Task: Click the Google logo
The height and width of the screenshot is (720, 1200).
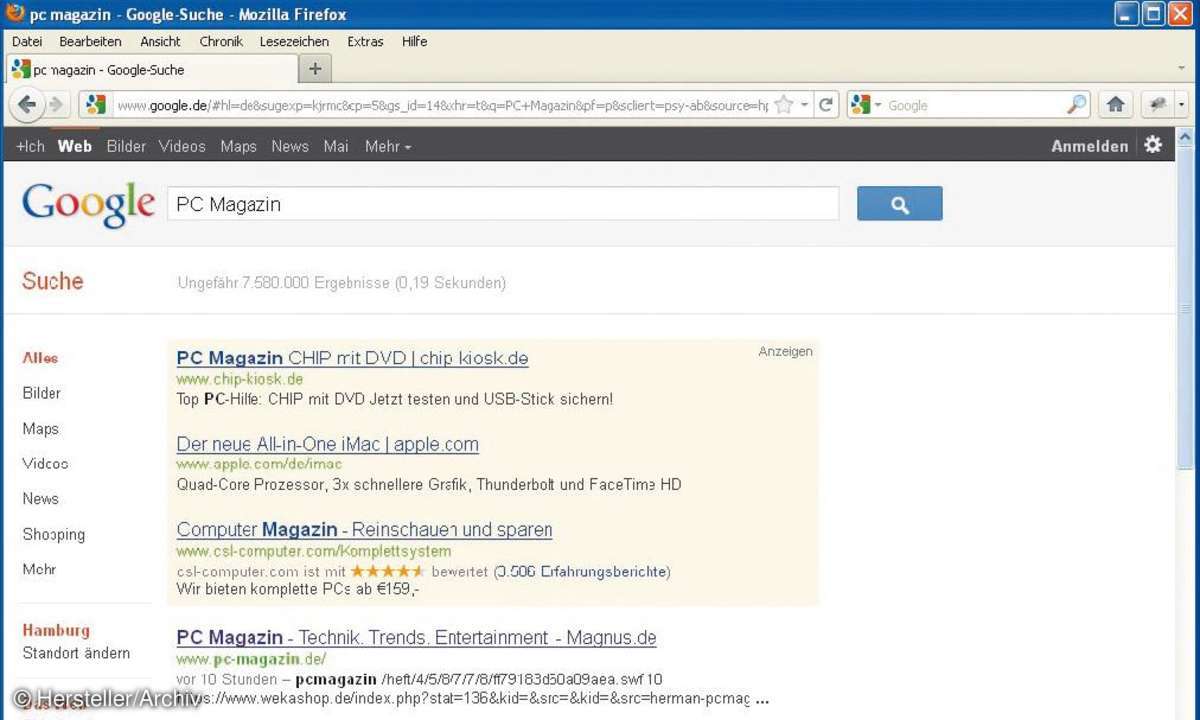Action: pyautogui.click(x=88, y=205)
